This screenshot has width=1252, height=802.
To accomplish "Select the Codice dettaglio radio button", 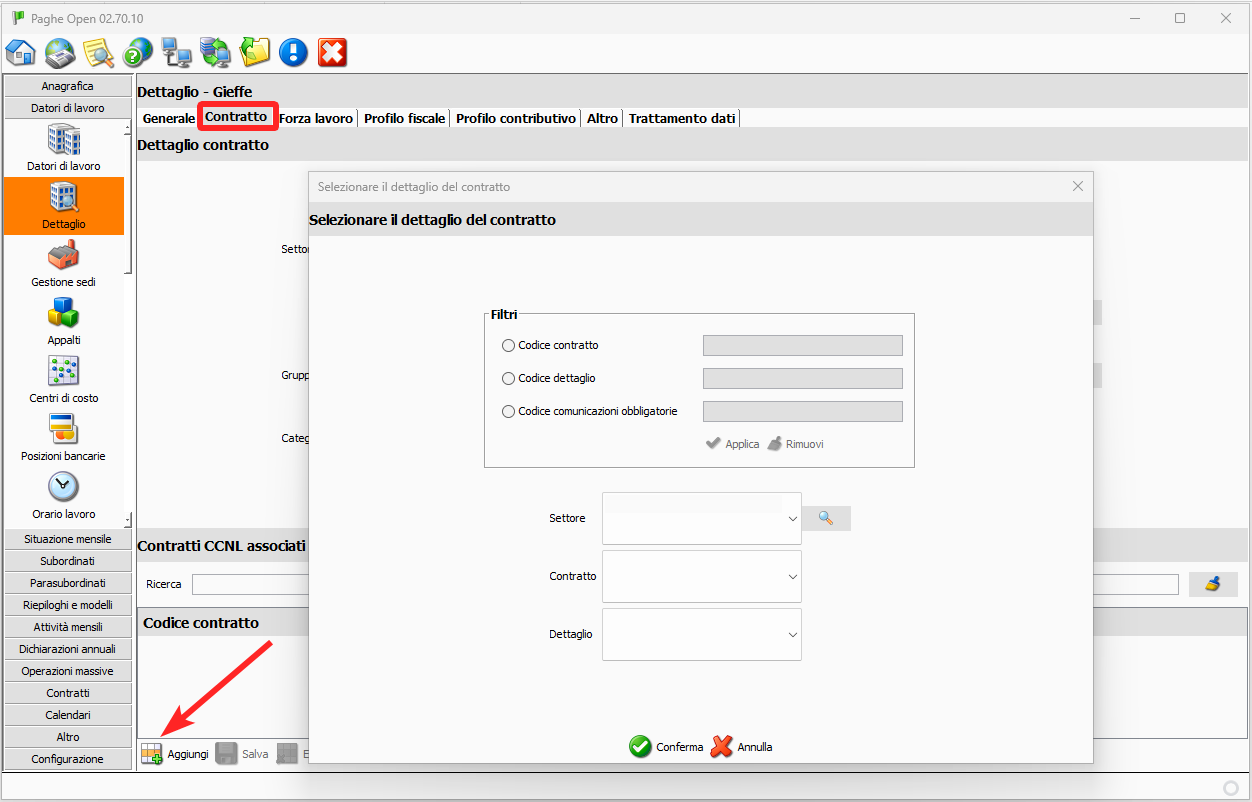I will [x=509, y=379].
